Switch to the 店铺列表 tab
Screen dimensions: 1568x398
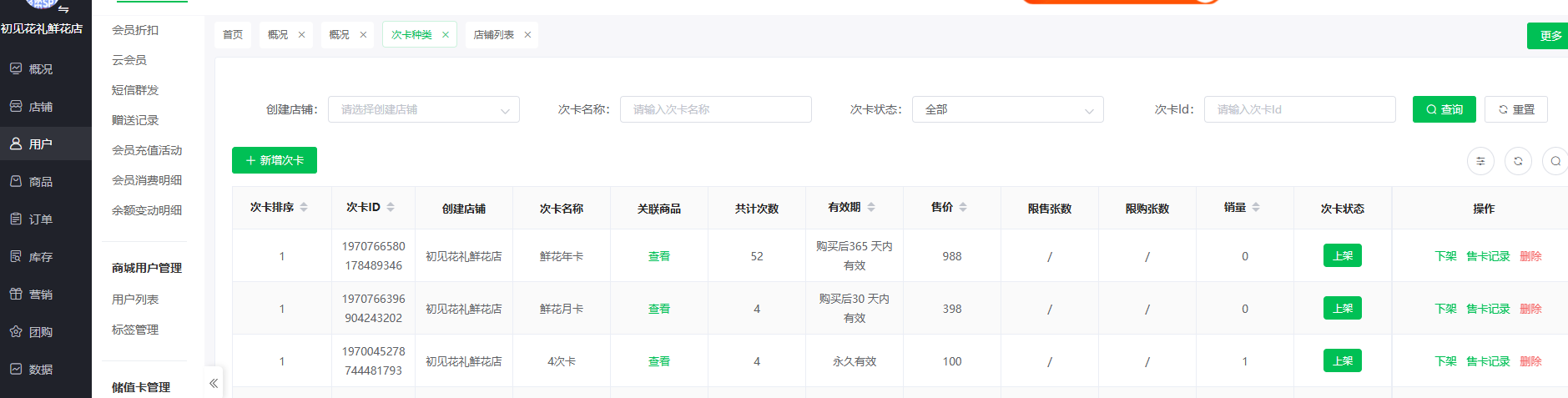click(493, 35)
